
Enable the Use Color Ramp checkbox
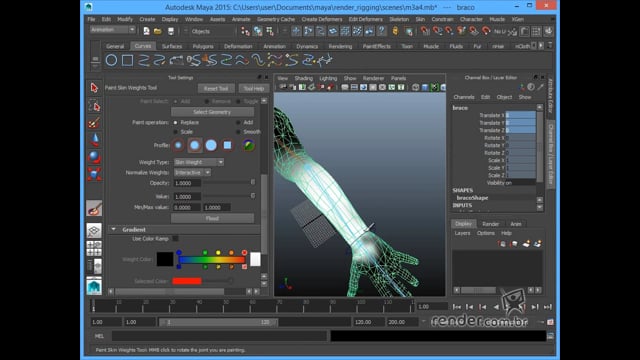[175, 238]
